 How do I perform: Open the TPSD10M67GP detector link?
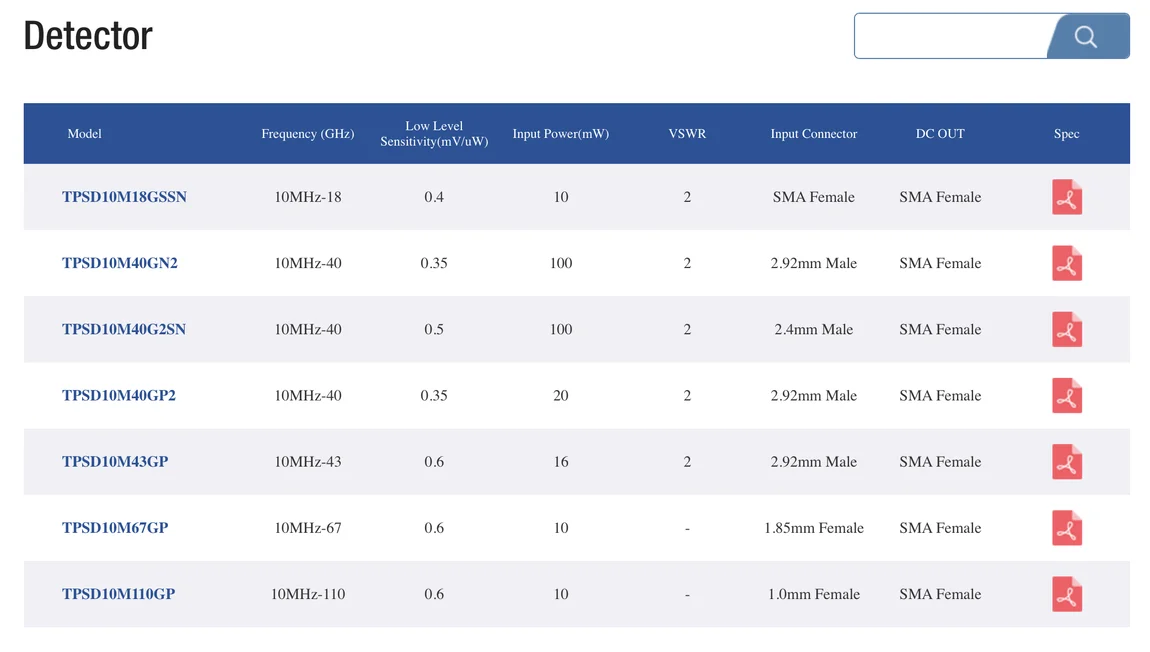coord(115,527)
